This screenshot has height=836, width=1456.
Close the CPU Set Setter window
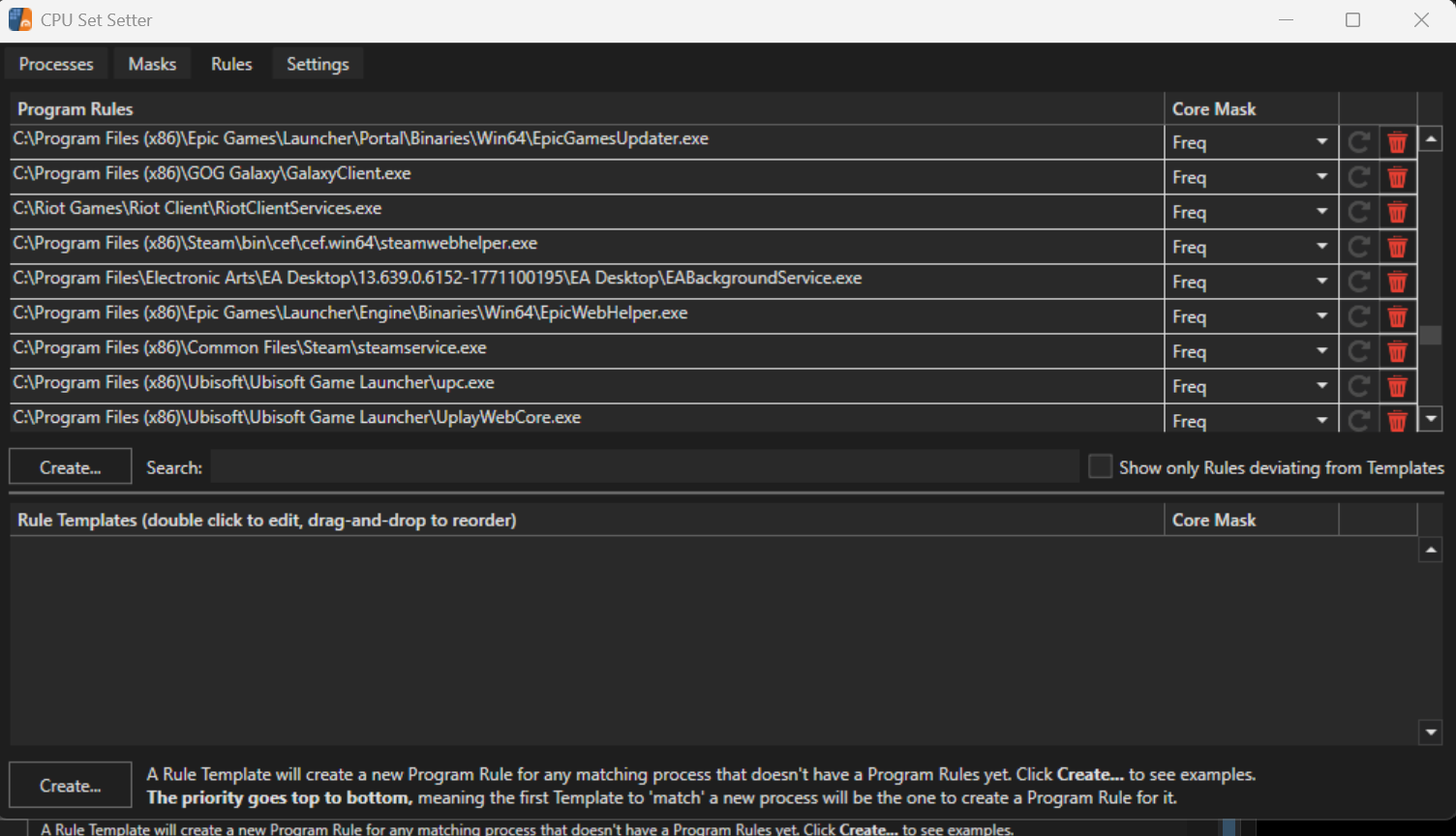[x=1421, y=20]
